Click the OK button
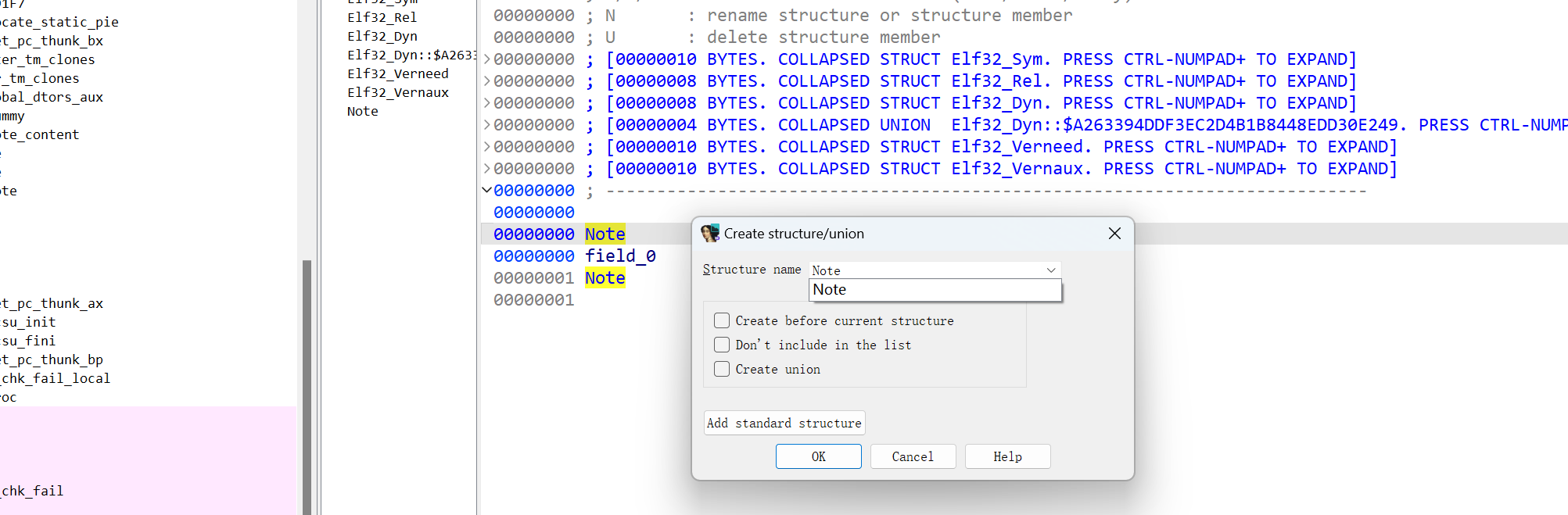1568x515 pixels. pyautogui.click(x=818, y=456)
